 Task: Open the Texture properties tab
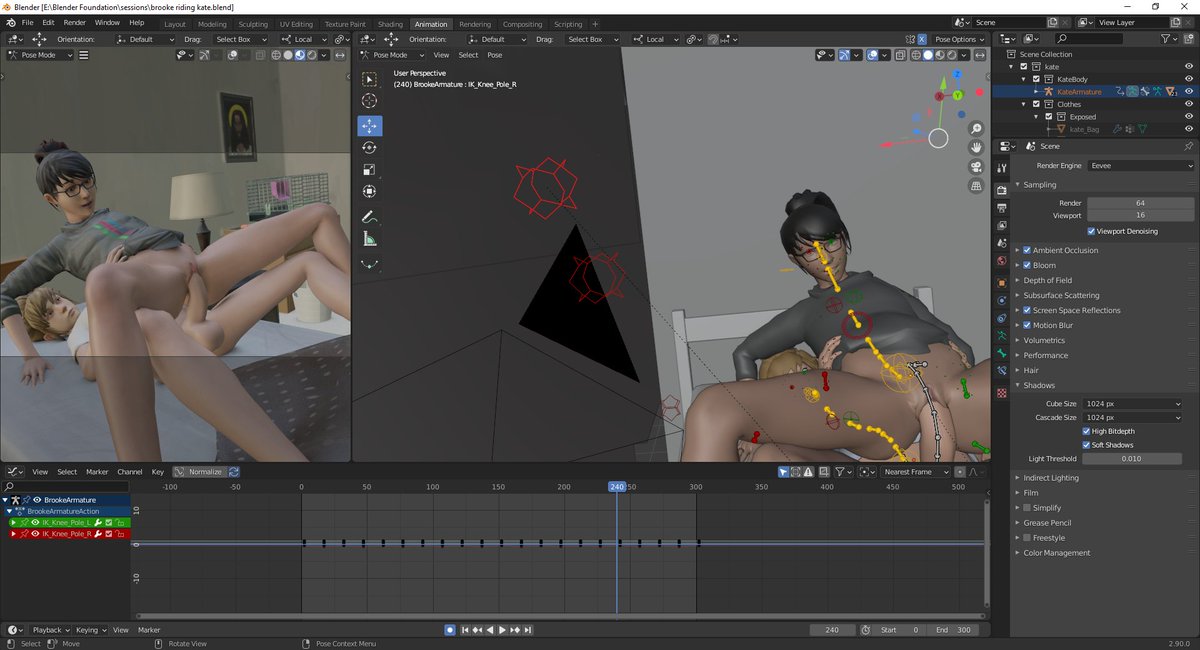[x=1002, y=393]
